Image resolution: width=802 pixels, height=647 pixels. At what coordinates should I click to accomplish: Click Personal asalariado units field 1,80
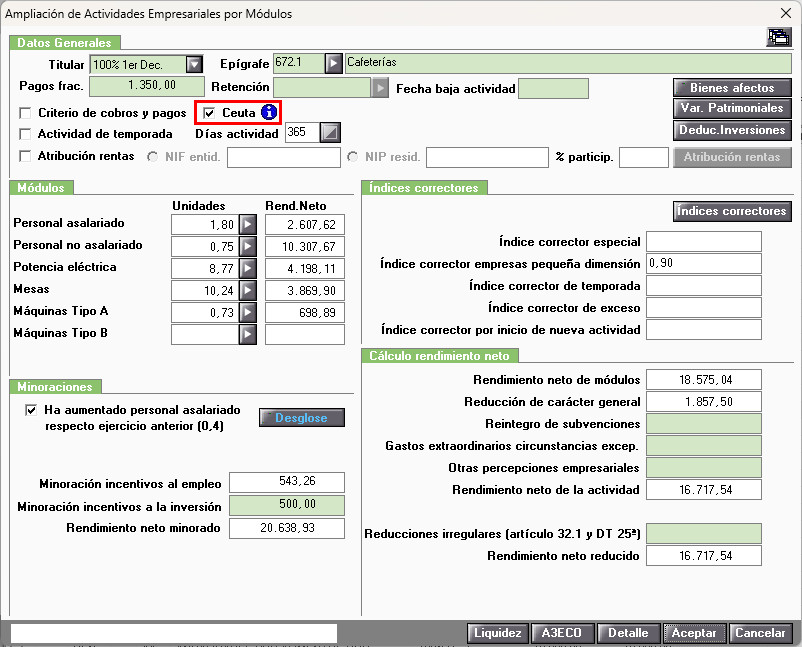pos(205,224)
